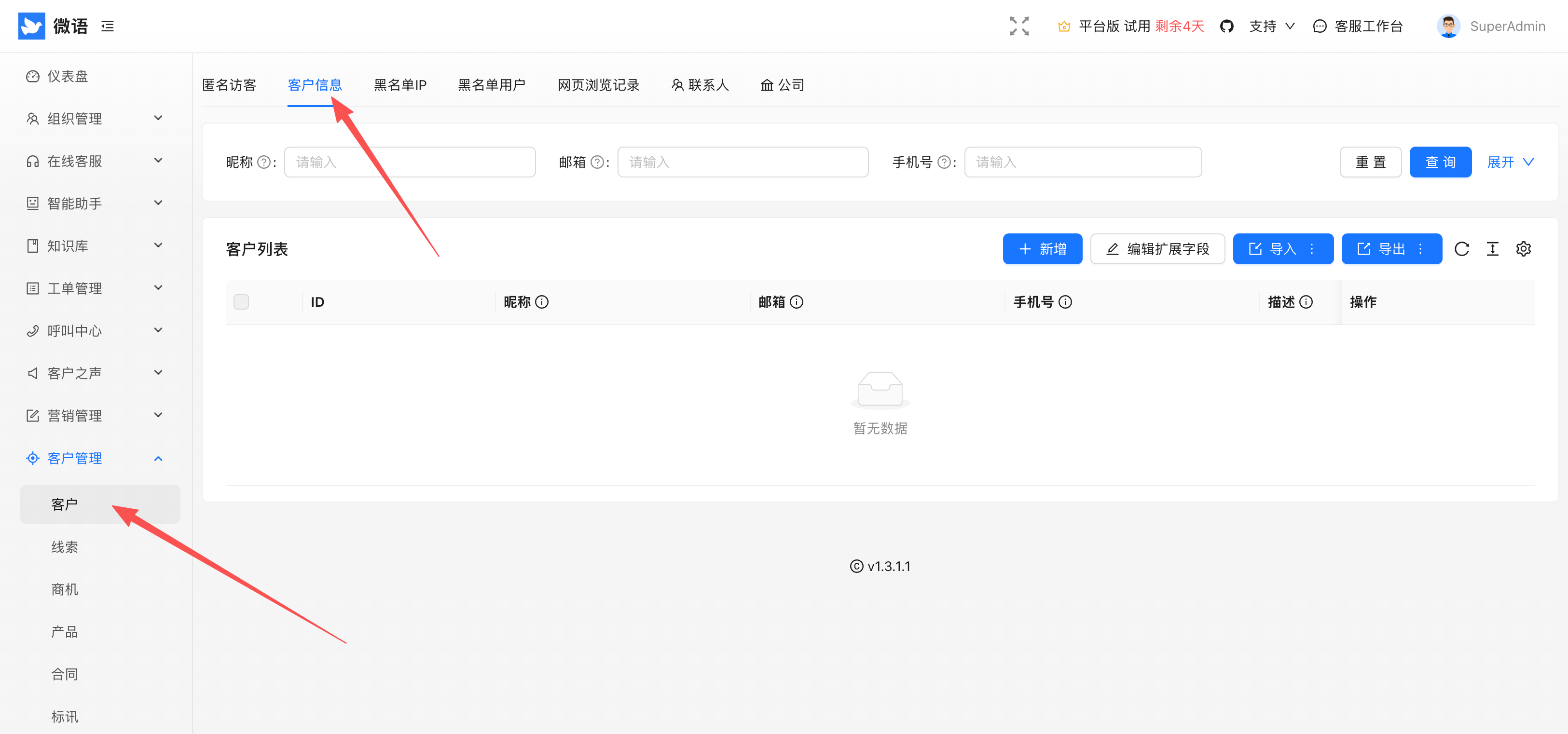
Task: Open the GitHub icon link
Action: tap(1226, 26)
